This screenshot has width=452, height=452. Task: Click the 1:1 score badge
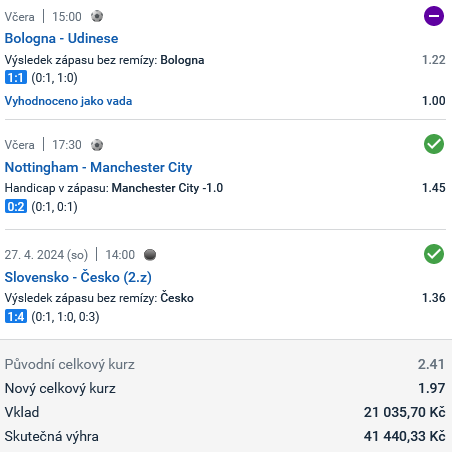point(16,78)
